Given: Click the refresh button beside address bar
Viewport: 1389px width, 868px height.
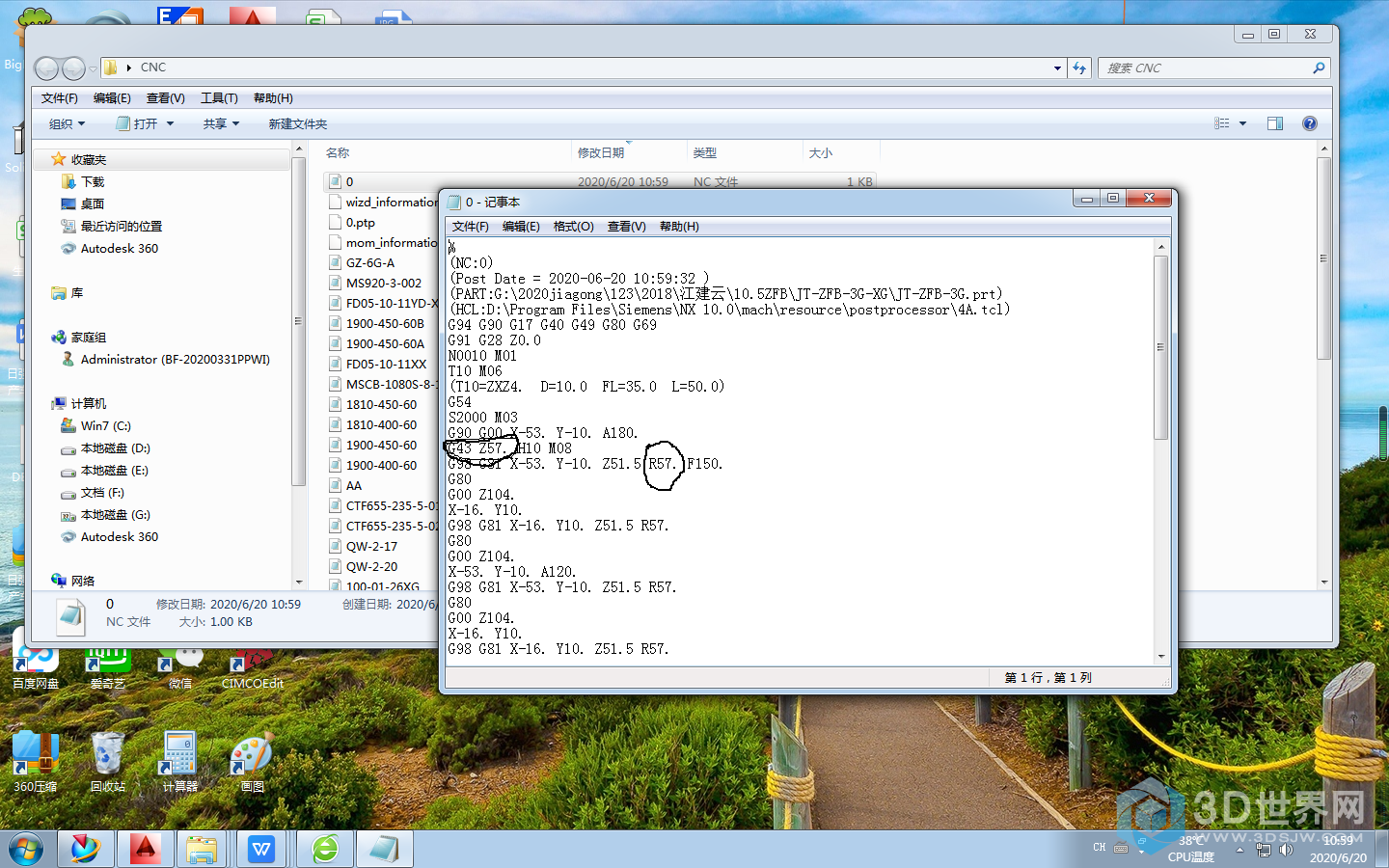Looking at the screenshot, I should coord(1080,68).
